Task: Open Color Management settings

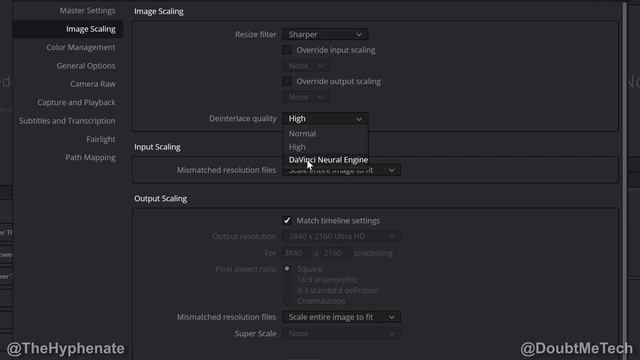Action: pyautogui.click(x=81, y=47)
